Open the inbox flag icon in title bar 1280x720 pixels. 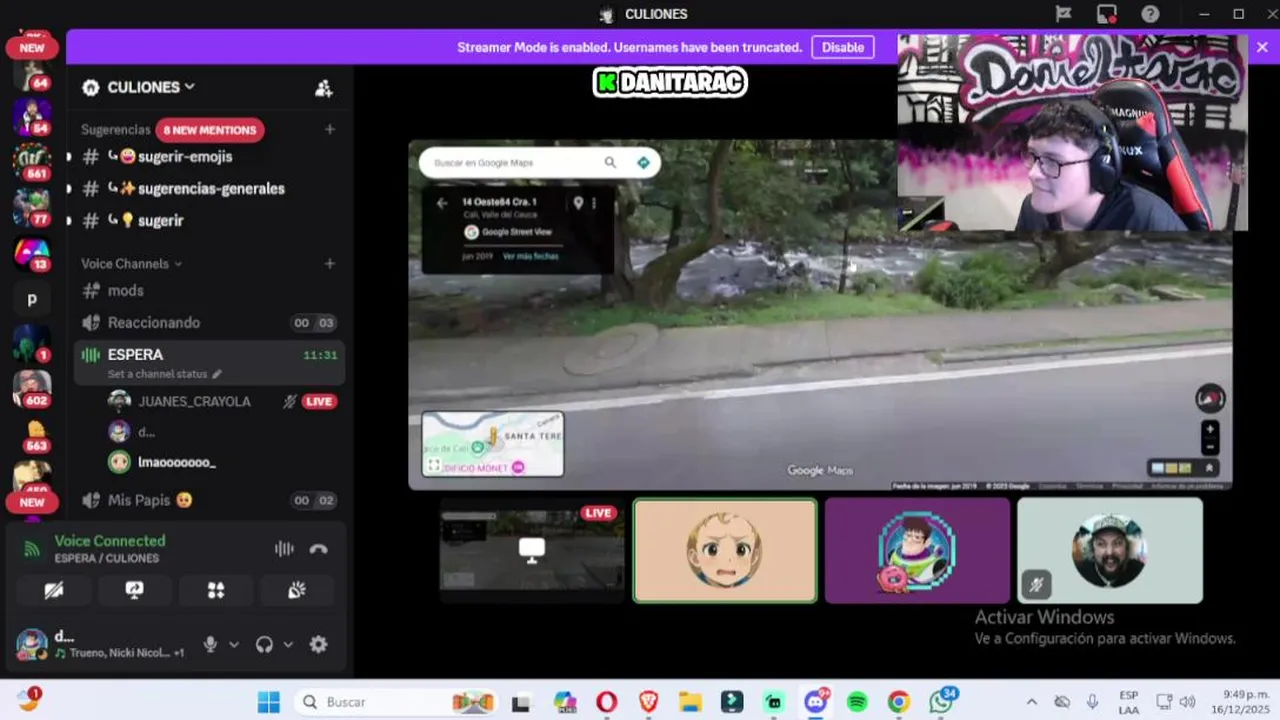[x=1063, y=14]
